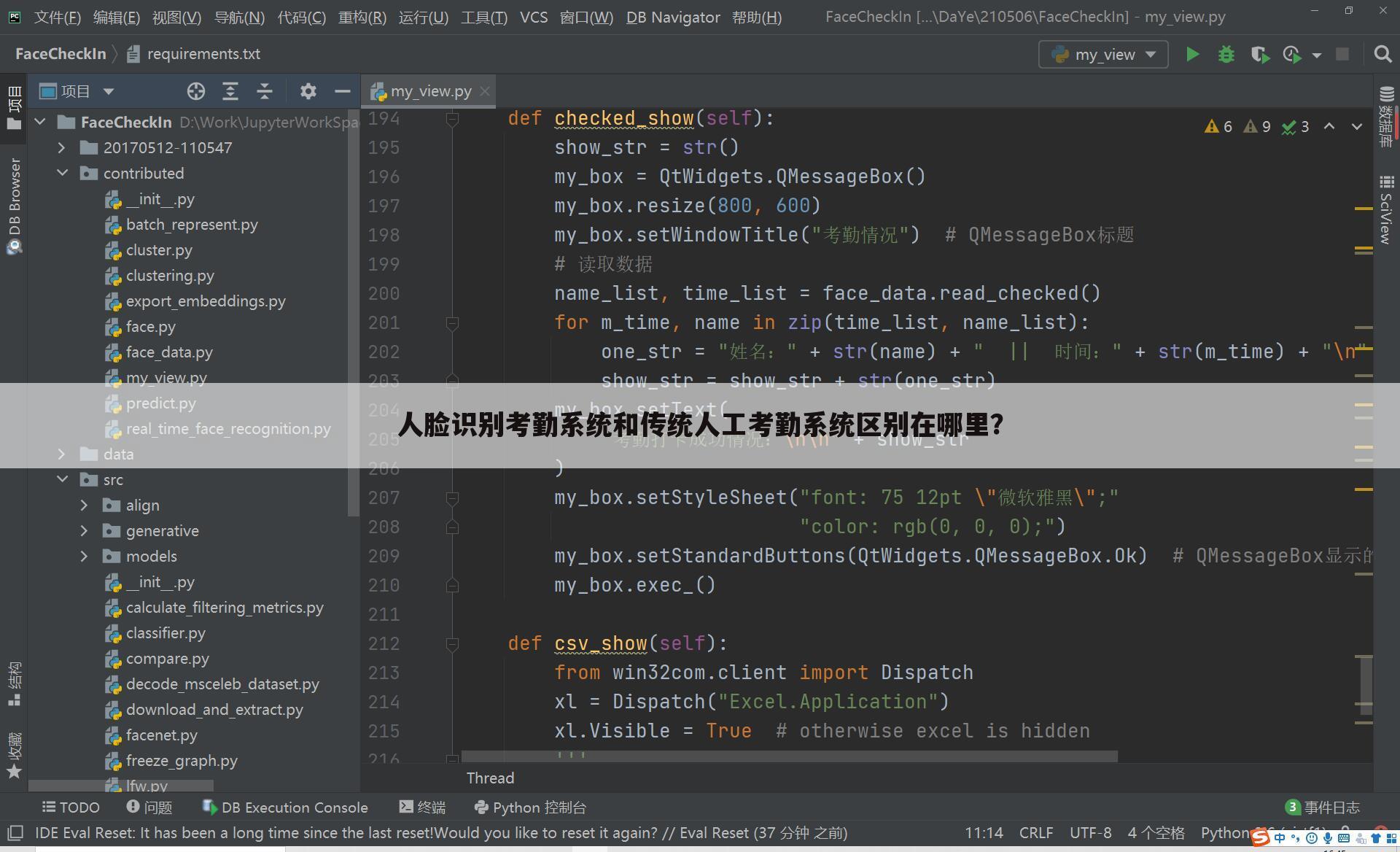The image size is (1400, 852).
Task: Open the 文件(F) menu
Action: click(58, 17)
